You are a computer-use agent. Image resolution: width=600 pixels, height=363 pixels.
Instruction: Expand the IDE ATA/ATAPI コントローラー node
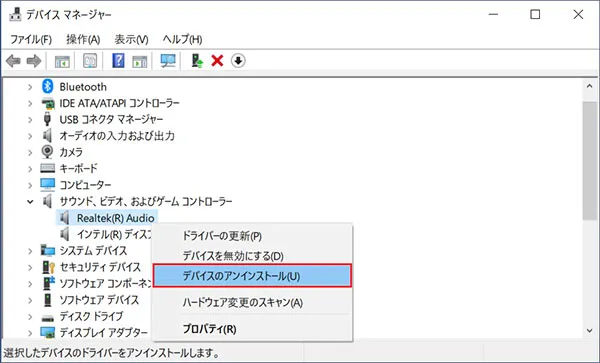(x=30, y=104)
